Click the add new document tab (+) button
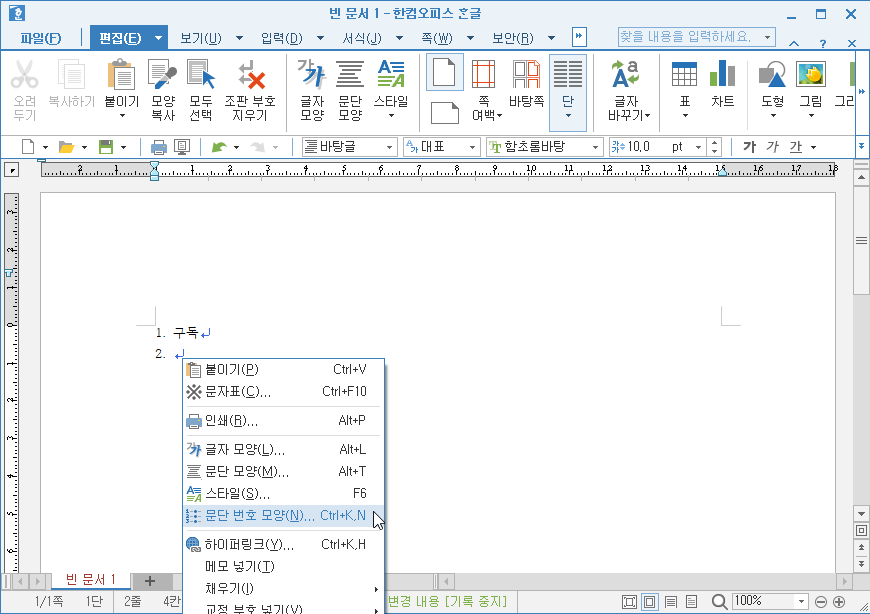The height and width of the screenshot is (614, 870). tap(150, 581)
